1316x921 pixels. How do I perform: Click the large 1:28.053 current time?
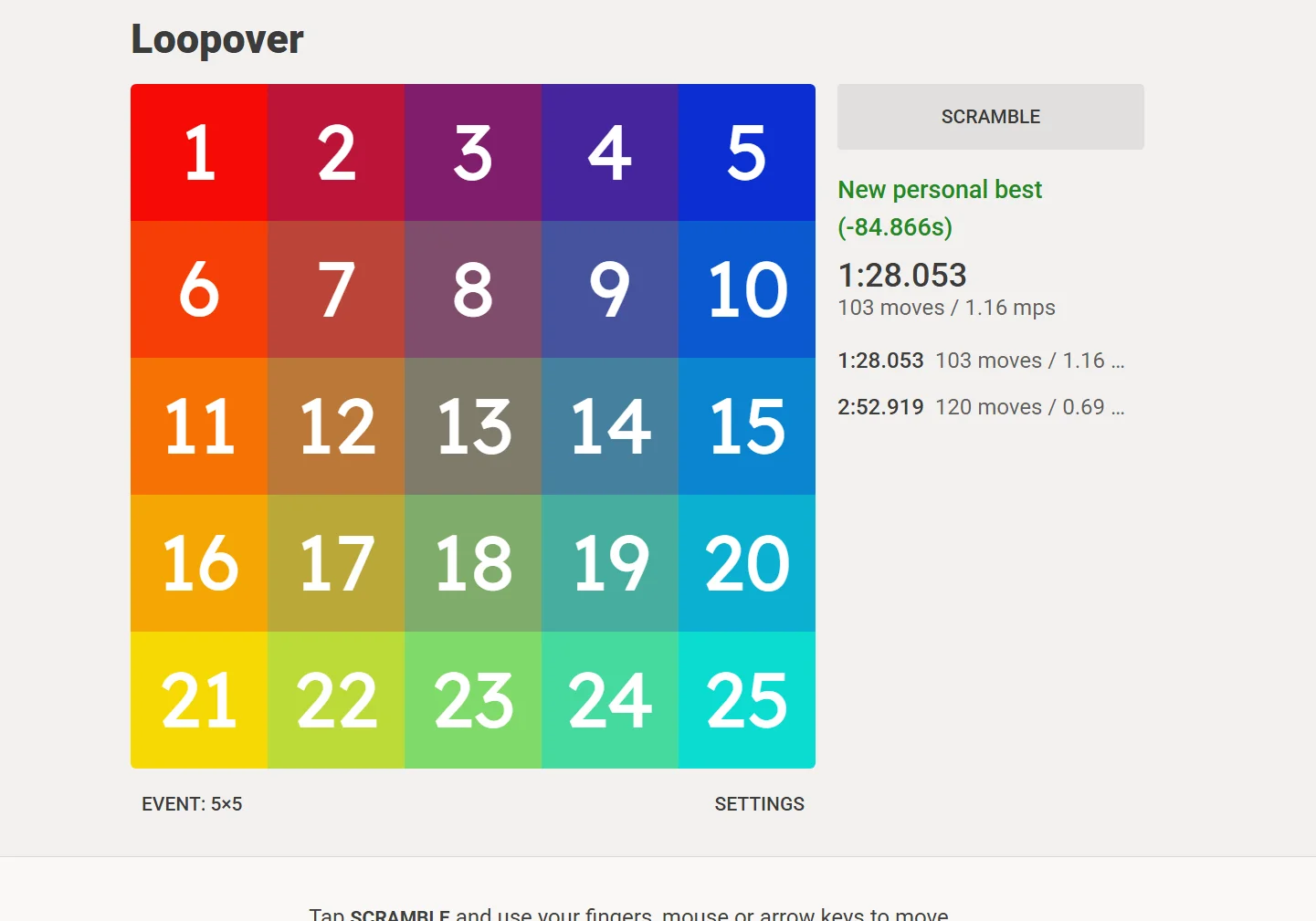click(902, 276)
